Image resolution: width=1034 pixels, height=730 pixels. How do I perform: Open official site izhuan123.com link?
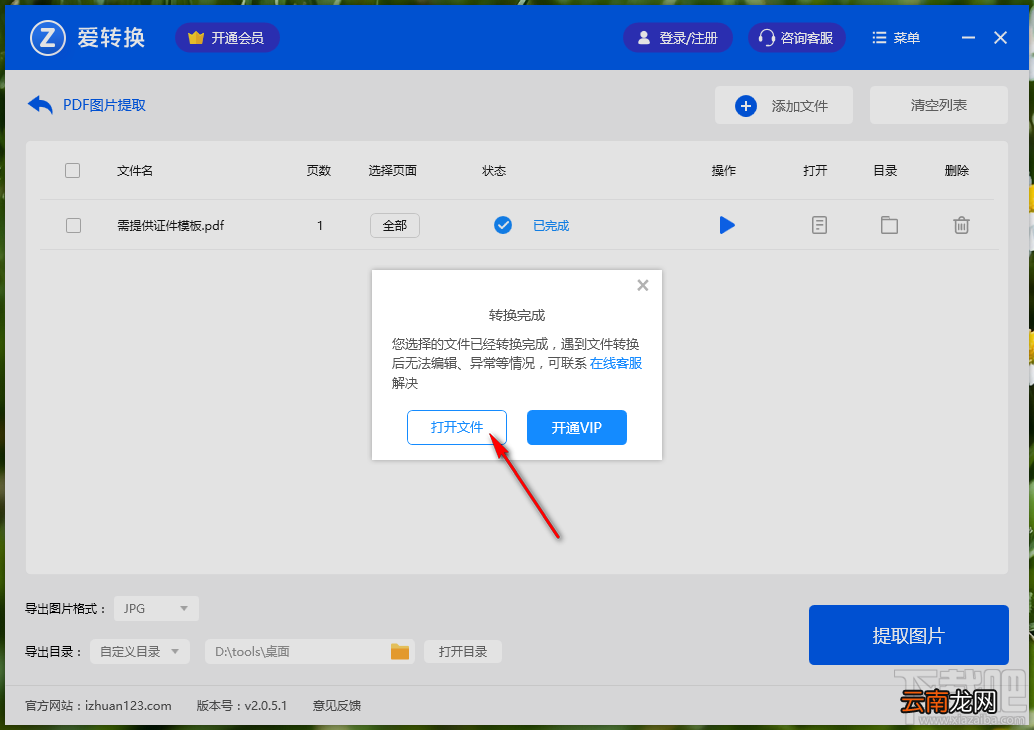point(128,706)
